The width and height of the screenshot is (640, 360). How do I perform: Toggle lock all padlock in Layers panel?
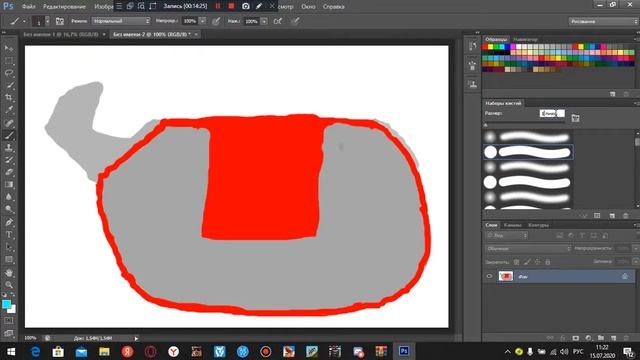point(548,262)
